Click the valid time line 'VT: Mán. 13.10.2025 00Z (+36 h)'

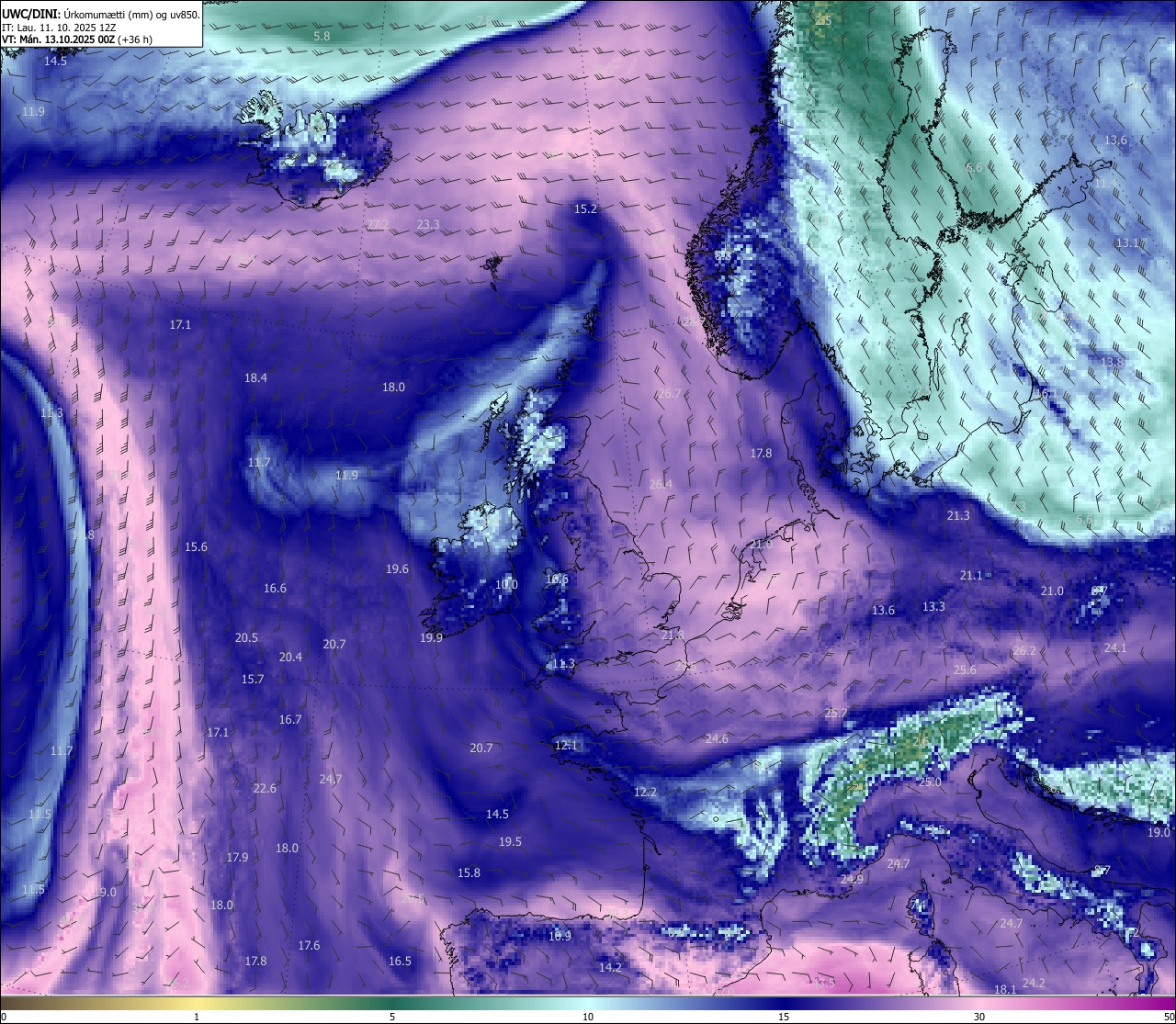coord(77,39)
